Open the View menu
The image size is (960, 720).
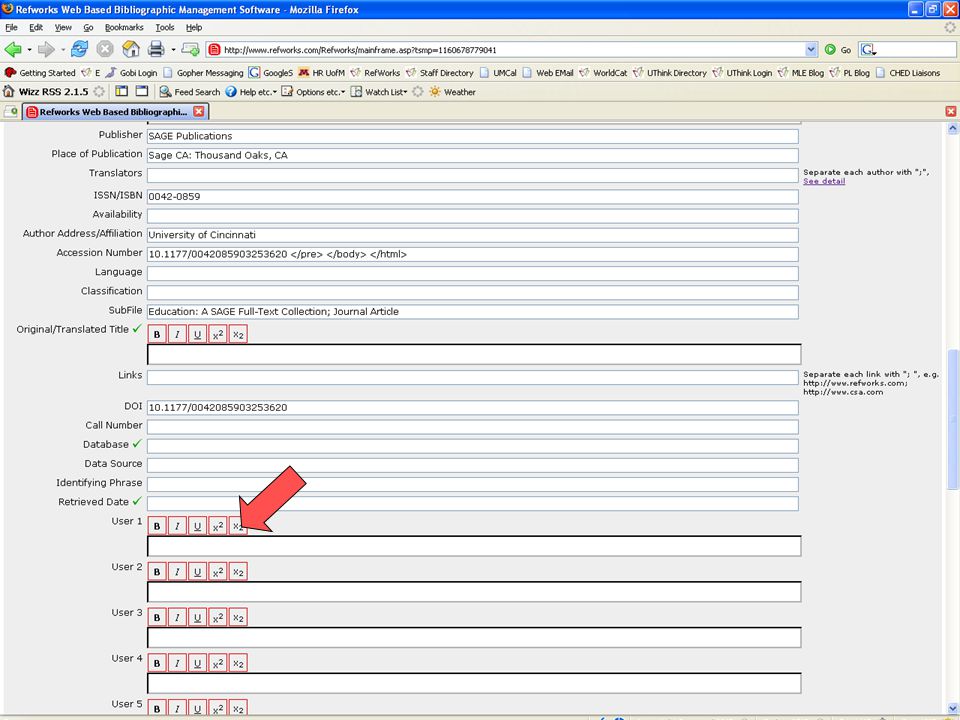coord(63,28)
